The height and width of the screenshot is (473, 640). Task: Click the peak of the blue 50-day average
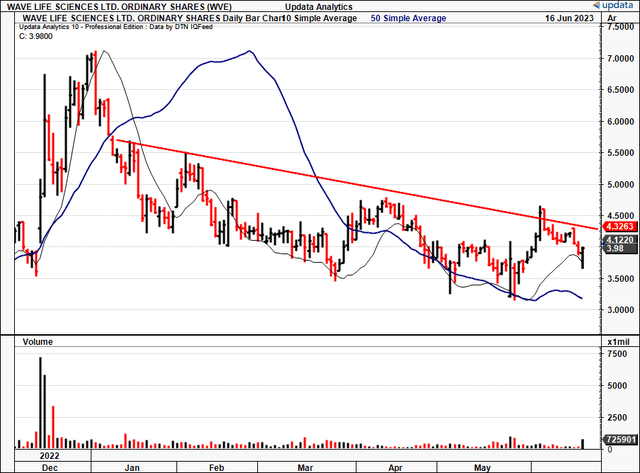[x=249, y=51]
